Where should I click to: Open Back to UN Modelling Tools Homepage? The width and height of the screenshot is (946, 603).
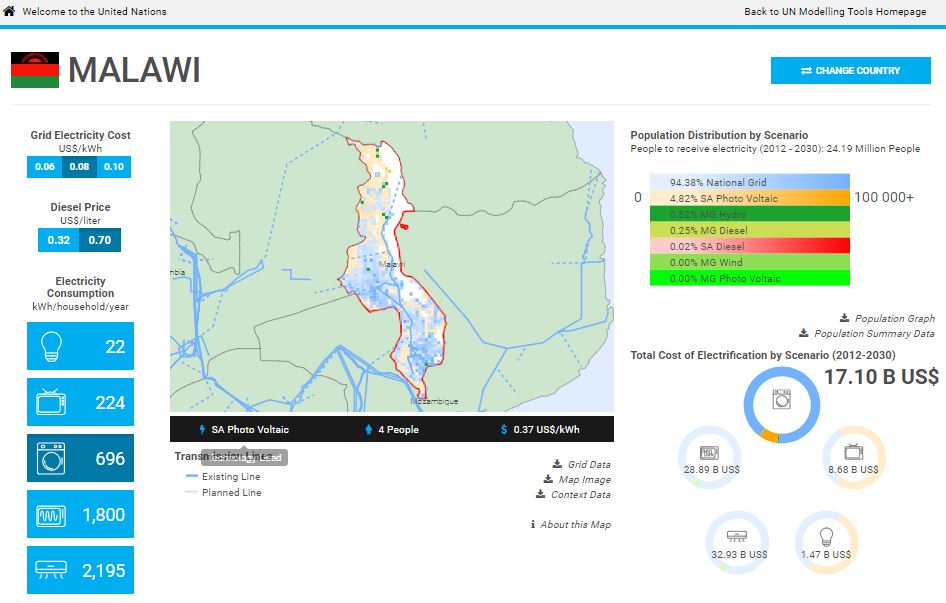click(835, 12)
